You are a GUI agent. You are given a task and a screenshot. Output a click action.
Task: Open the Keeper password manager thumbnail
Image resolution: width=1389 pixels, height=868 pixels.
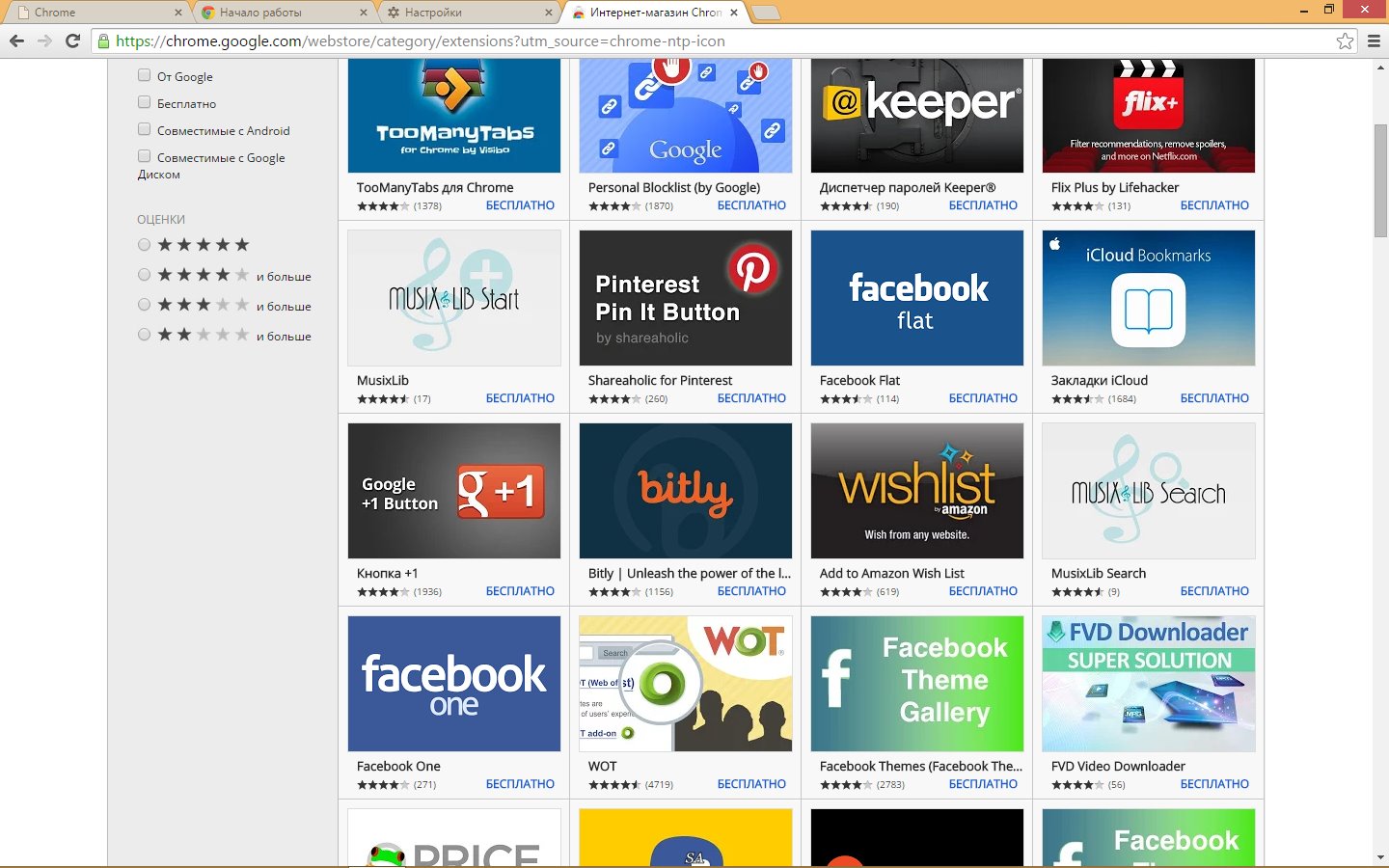(x=917, y=116)
